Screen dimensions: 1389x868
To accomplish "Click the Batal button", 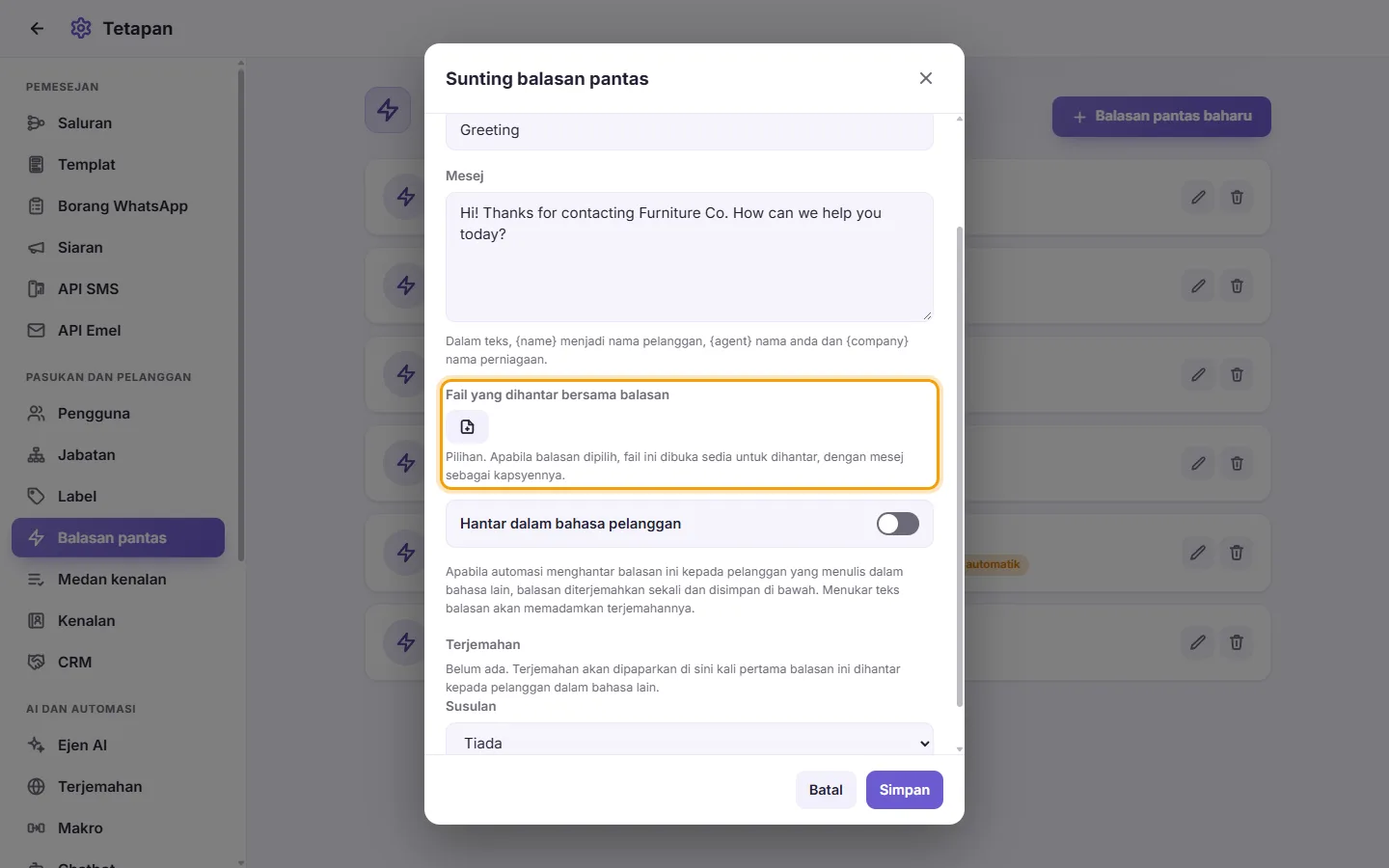I will tap(826, 790).
